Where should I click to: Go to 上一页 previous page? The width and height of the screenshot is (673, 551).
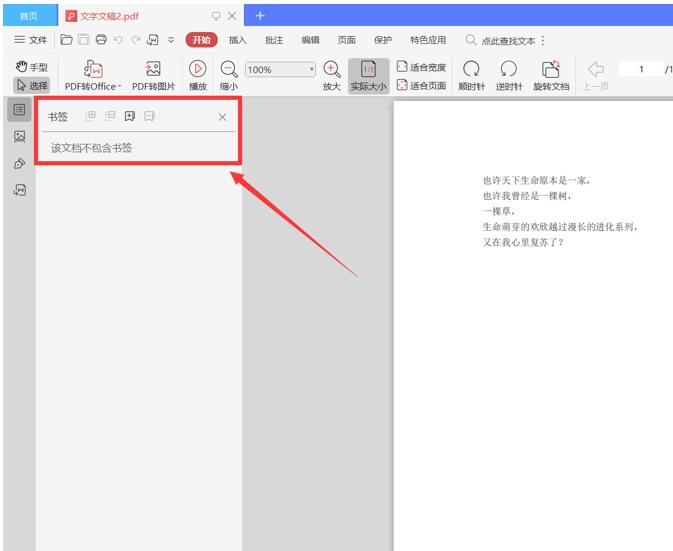[x=596, y=76]
